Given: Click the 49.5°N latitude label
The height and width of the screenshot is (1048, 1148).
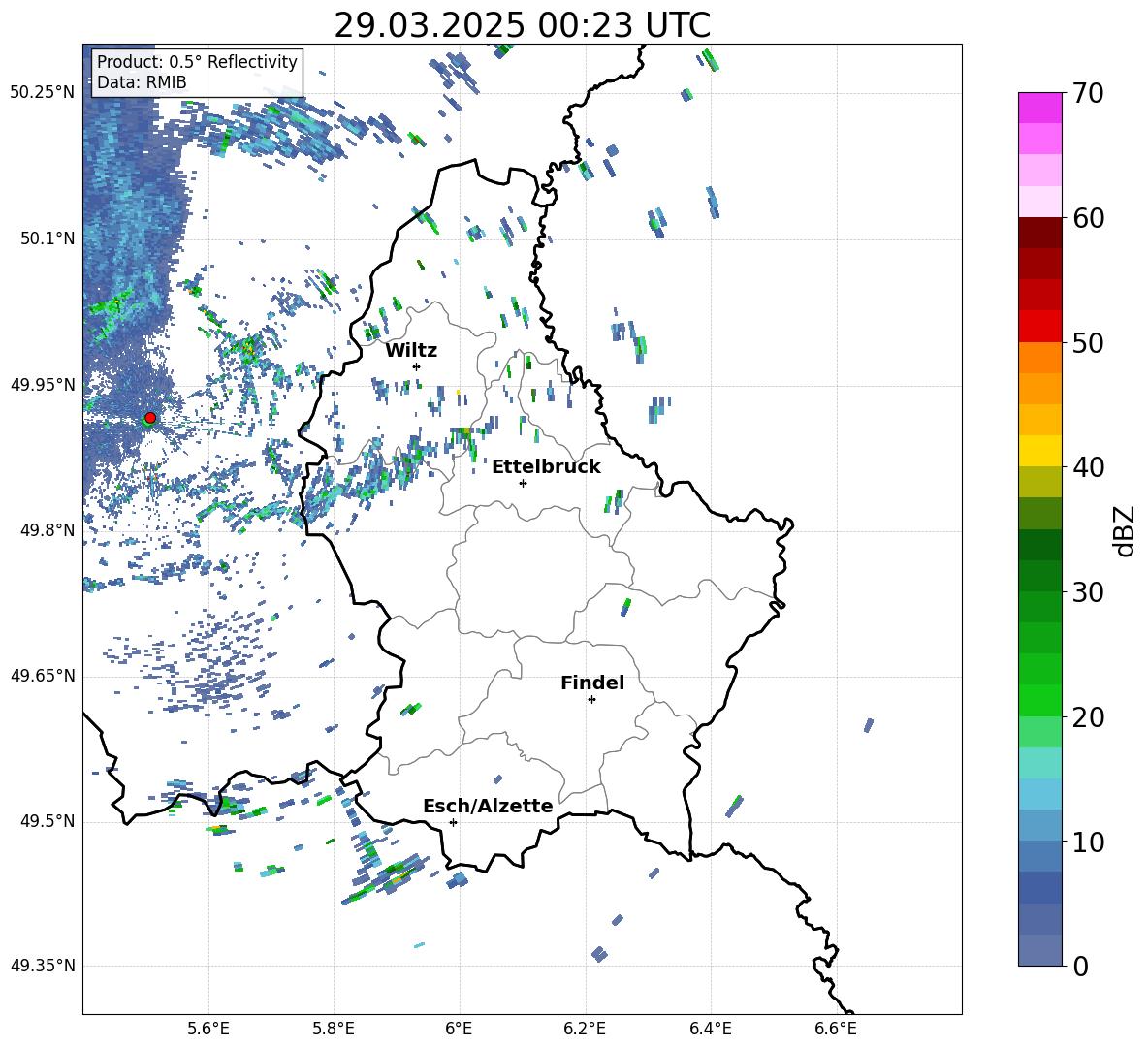Looking at the screenshot, I should point(47,821).
